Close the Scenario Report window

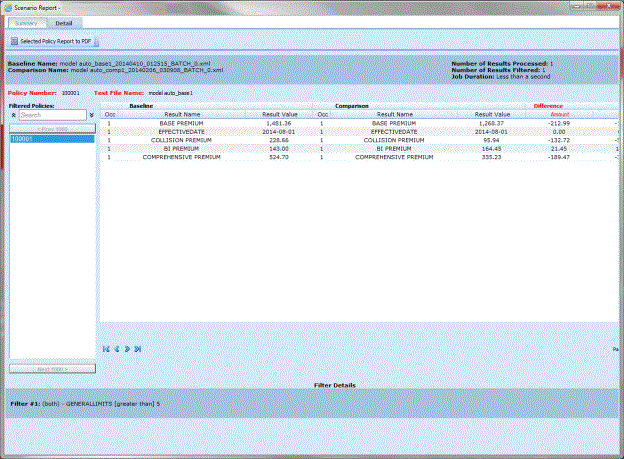coord(608,6)
